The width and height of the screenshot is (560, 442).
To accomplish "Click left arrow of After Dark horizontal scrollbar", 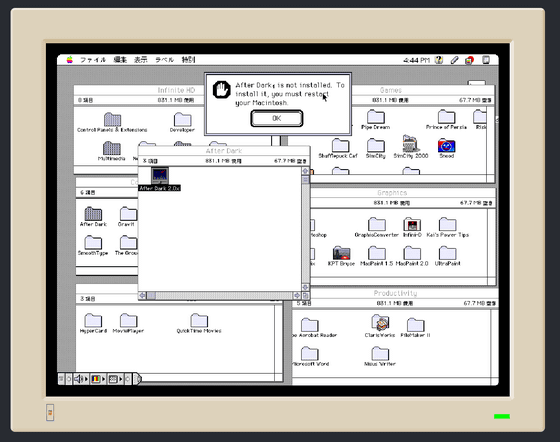I will tap(142, 296).
